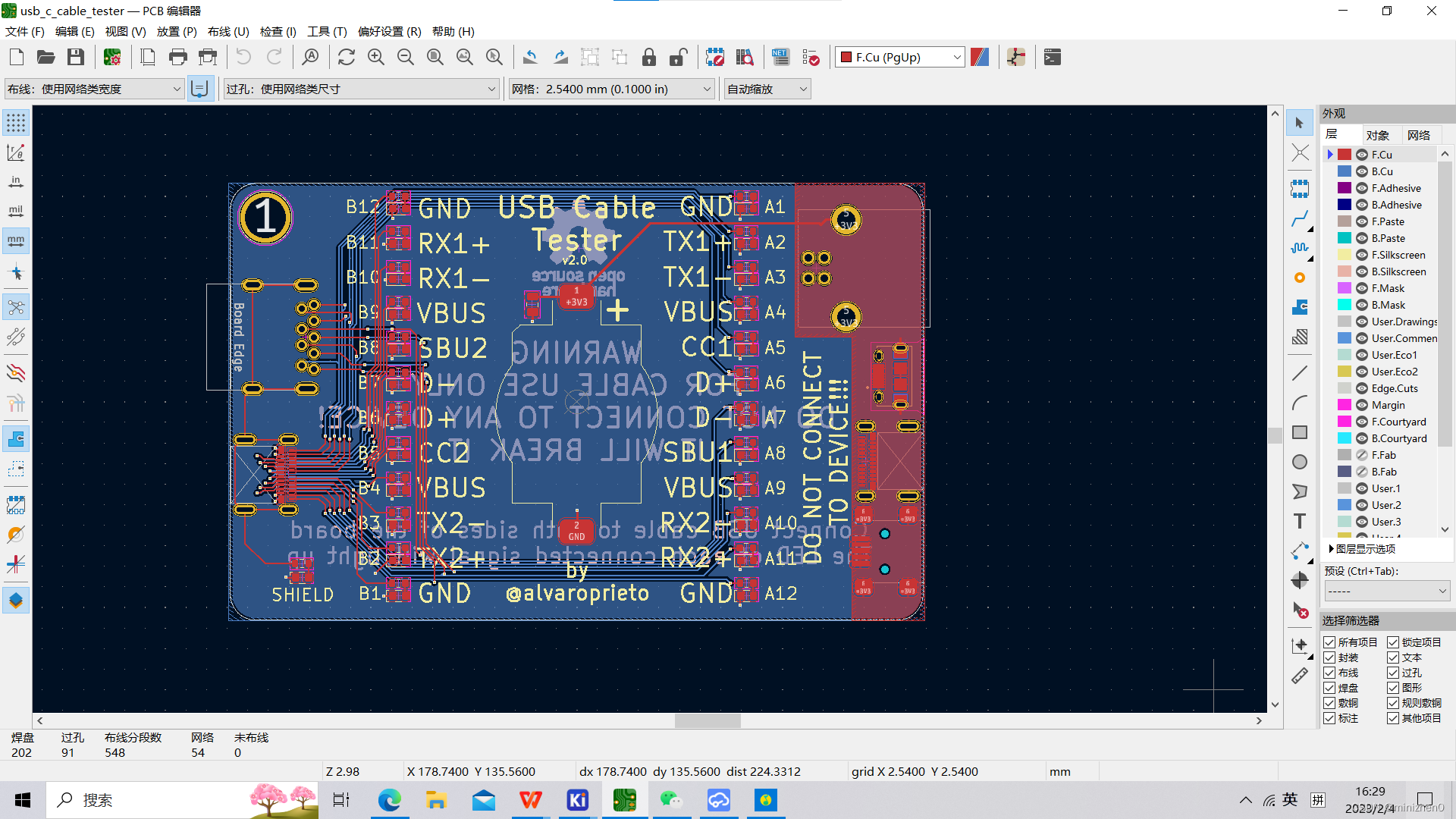Image resolution: width=1456 pixels, height=819 pixels.
Task: Select the Route tracks tool
Action: pyautogui.click(x=1300, y=219)
